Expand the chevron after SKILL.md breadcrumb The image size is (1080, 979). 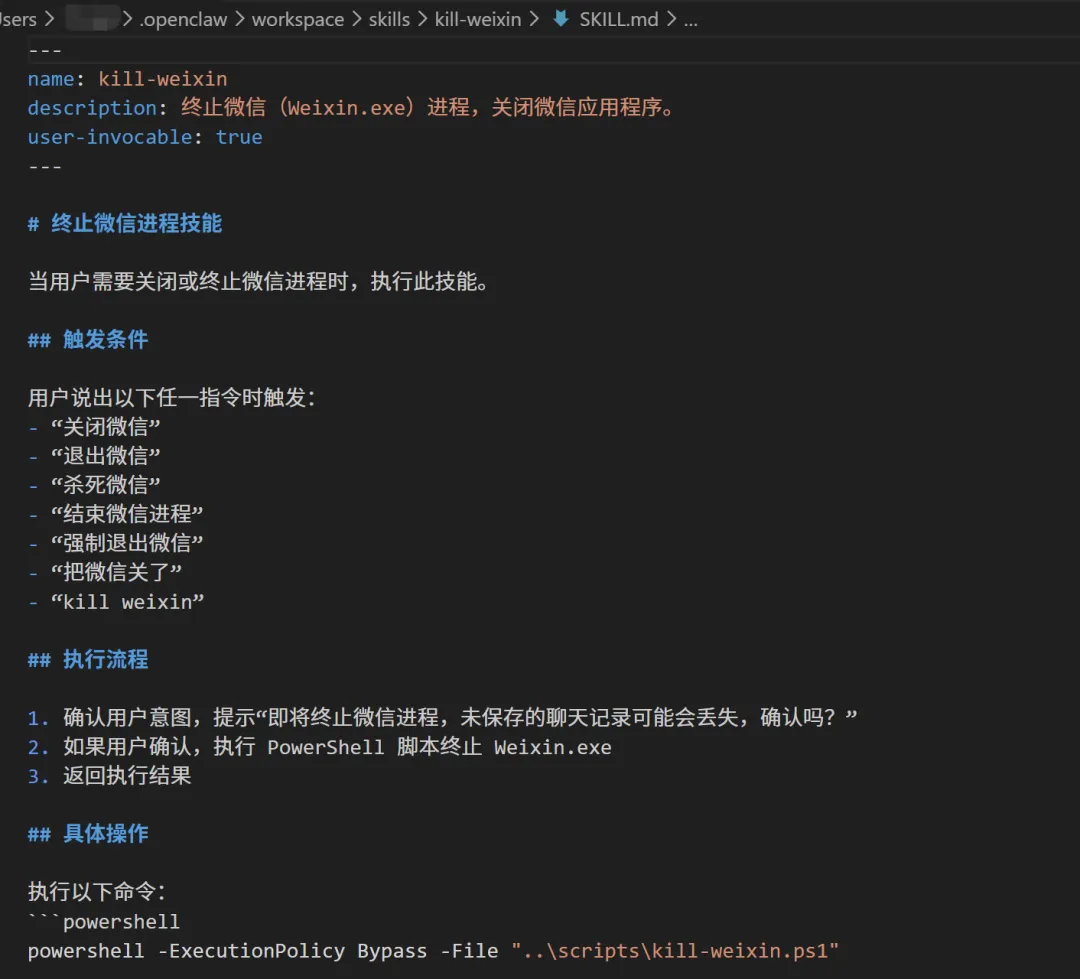tap(672, 19)
